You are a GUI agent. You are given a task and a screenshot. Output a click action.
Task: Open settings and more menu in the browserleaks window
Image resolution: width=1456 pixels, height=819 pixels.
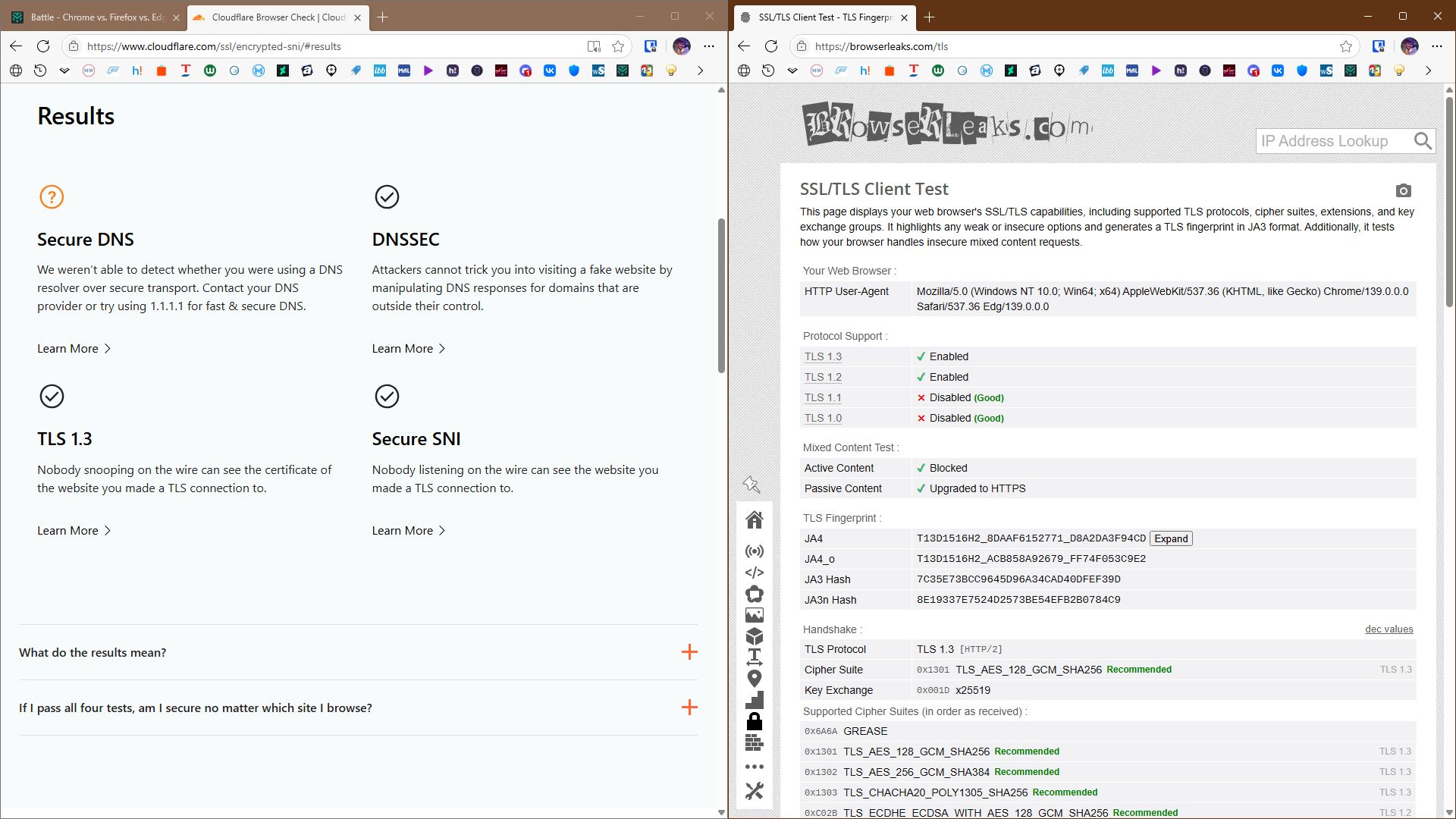point(1437,46)
